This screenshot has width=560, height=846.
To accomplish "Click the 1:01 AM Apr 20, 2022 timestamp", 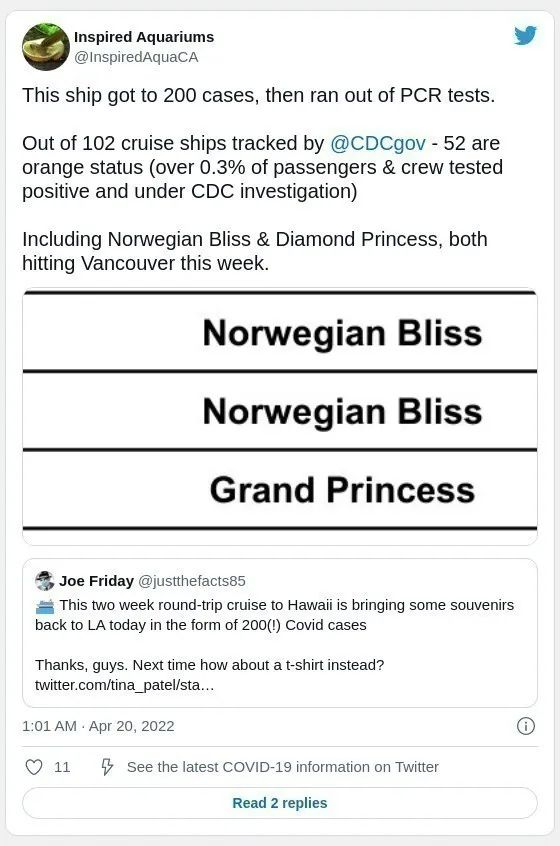I will tap(98, 726).
